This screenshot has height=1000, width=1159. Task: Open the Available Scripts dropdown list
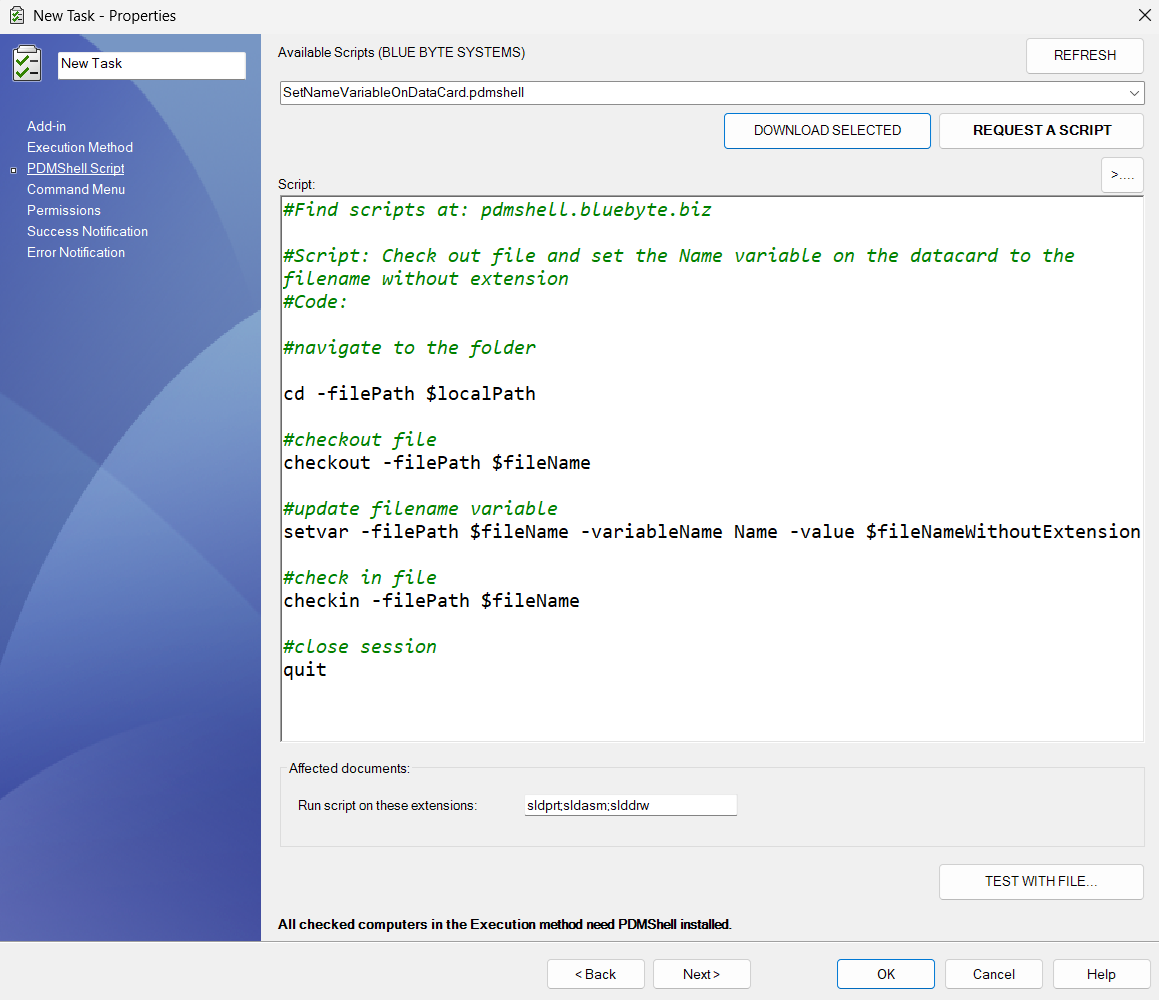[x=1135, y=92]
